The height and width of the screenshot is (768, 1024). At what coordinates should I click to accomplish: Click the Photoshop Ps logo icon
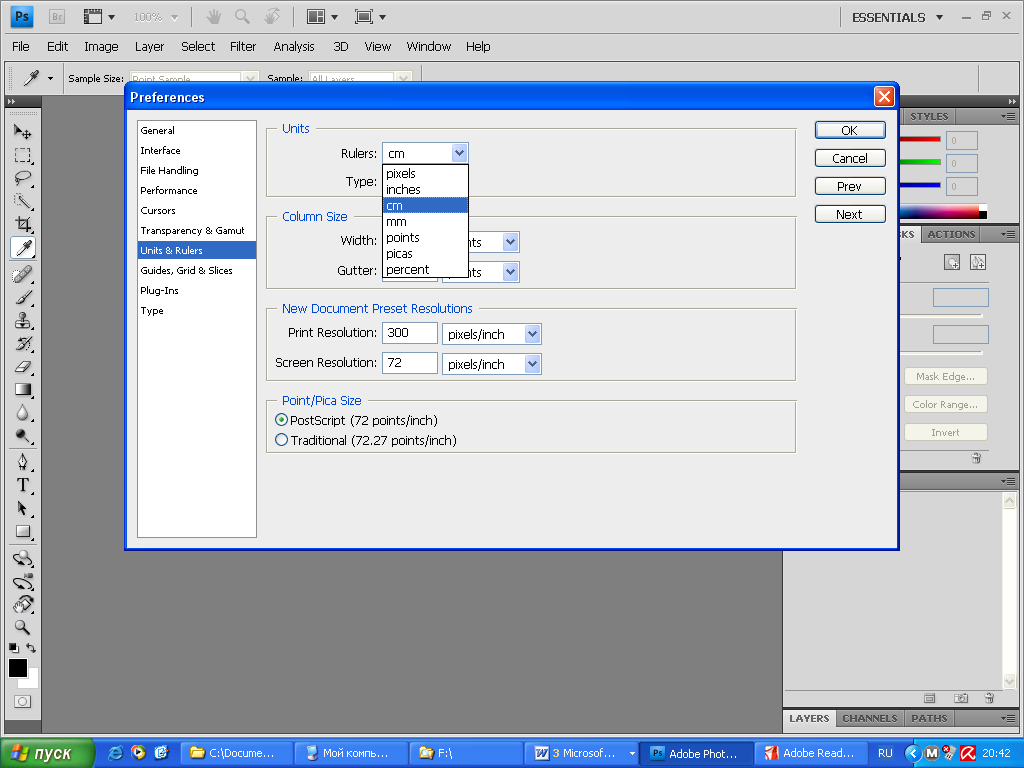22,17
